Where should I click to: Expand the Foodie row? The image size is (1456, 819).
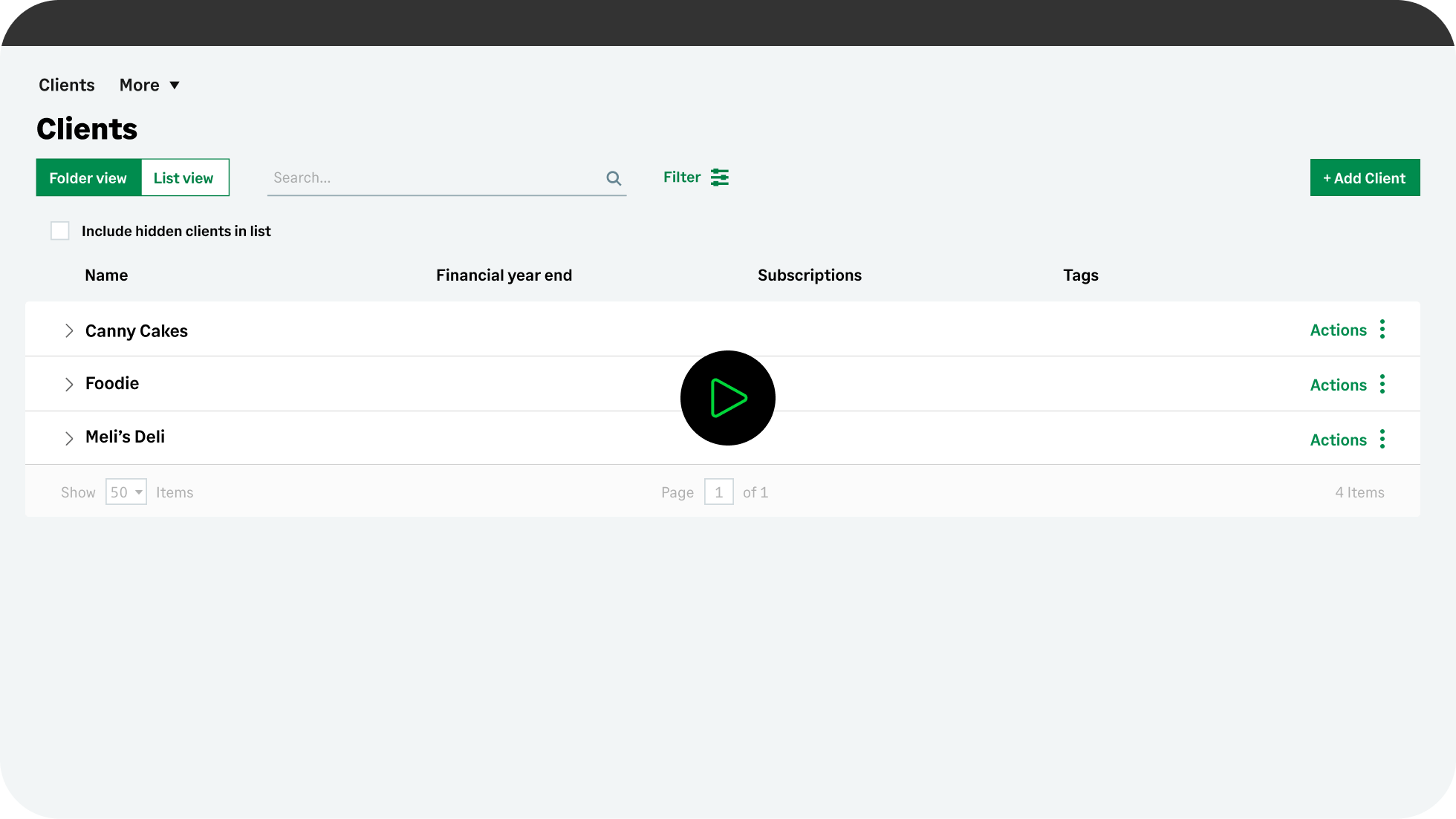[69, 384]
